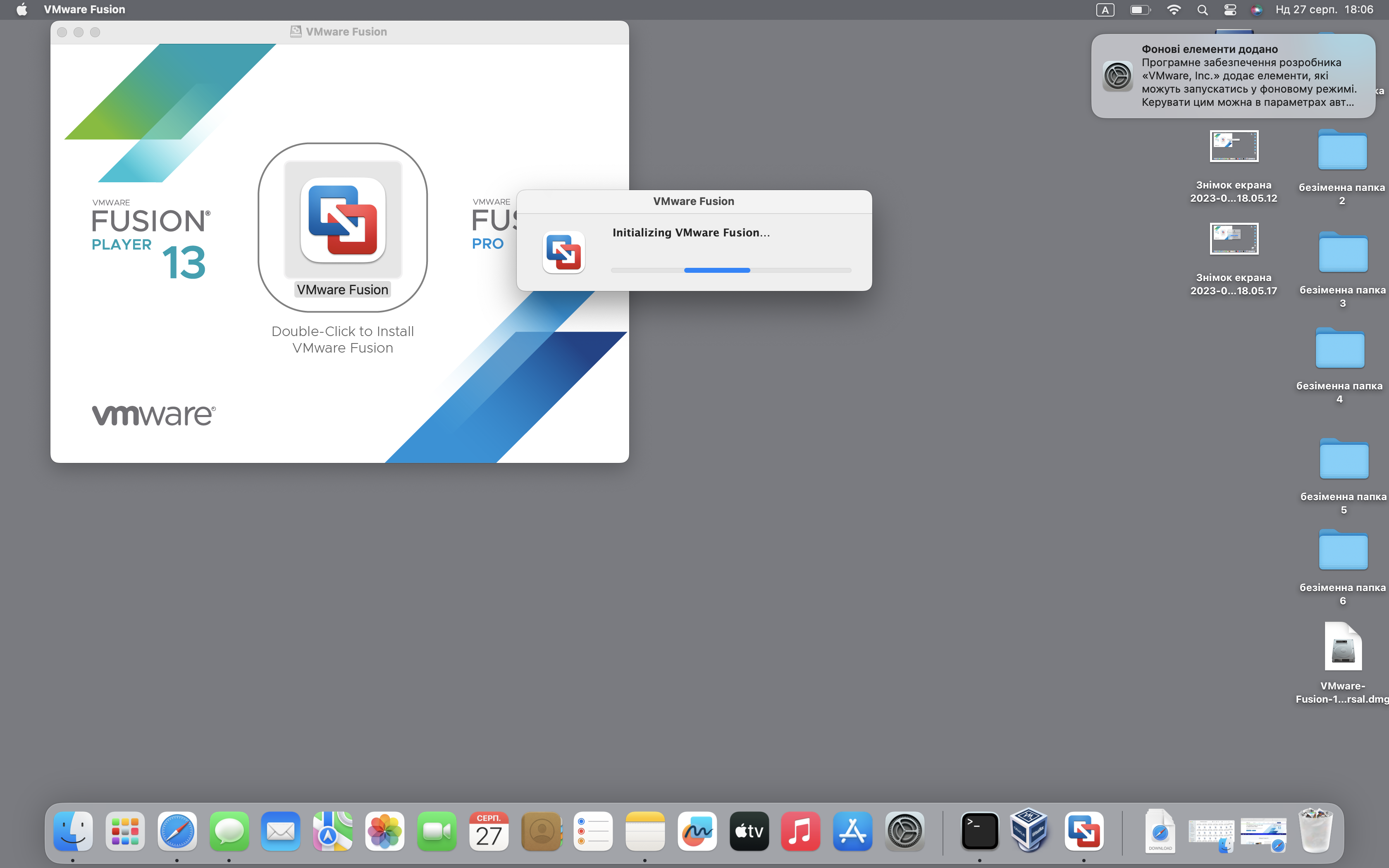1389x868 pixels.
Task: Select folder безіменна папка 5
Action: coord(1344,476)
